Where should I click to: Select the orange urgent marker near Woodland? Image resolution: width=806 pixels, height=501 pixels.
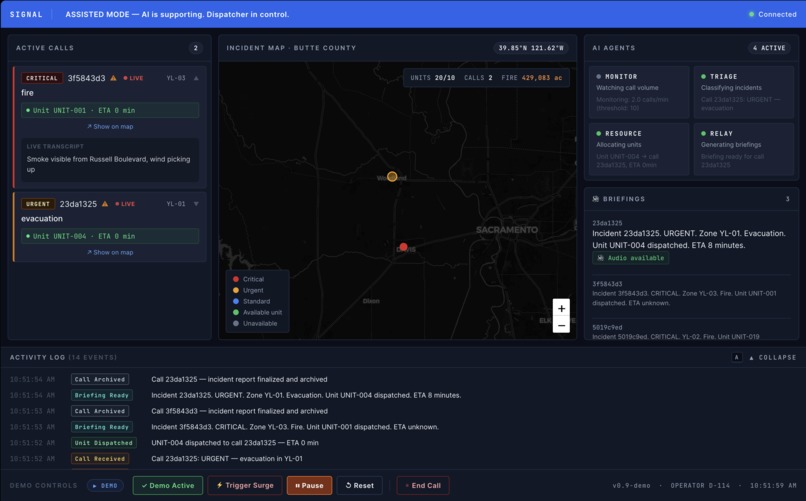click(x=392, y=176)
